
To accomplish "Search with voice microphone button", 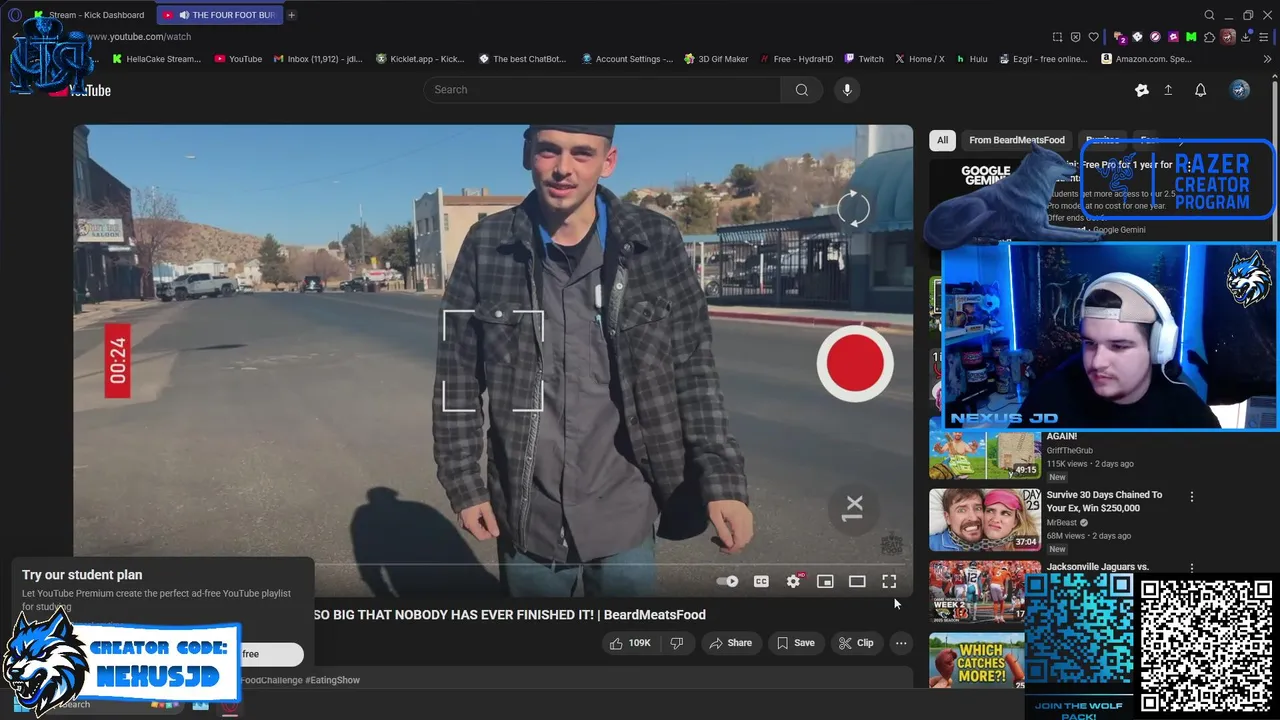I will (x=847, y=90).
